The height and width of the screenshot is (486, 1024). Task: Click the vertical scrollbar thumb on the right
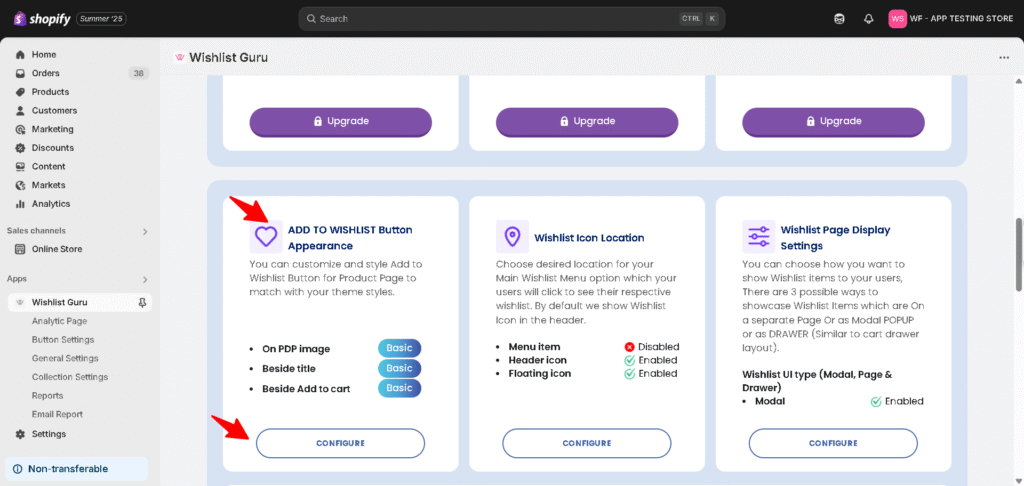tap(1018, 254)
